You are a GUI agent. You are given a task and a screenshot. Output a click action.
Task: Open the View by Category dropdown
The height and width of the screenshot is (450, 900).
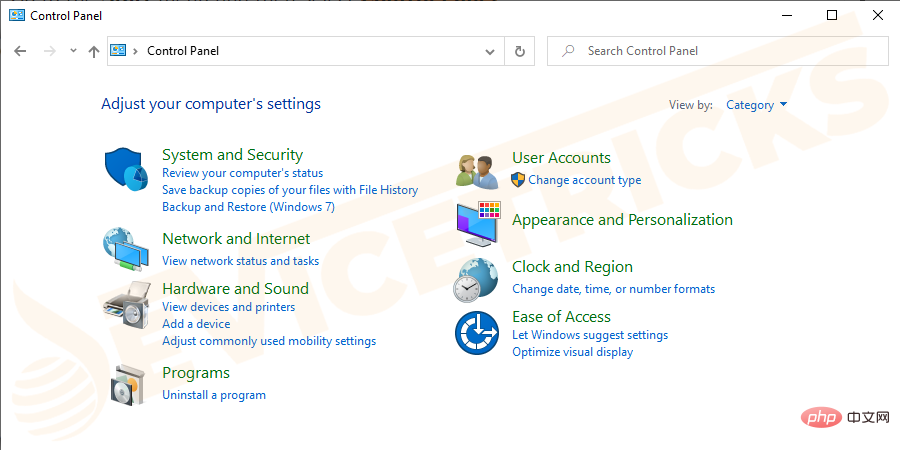click(757, 104)
